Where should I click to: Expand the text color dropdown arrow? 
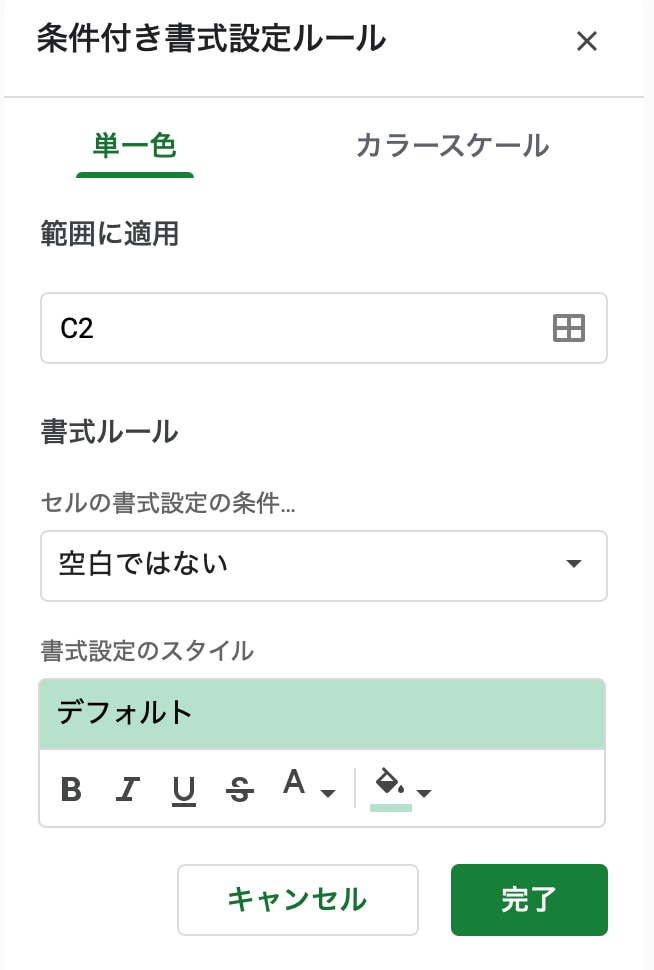click(x=329, y=793)
